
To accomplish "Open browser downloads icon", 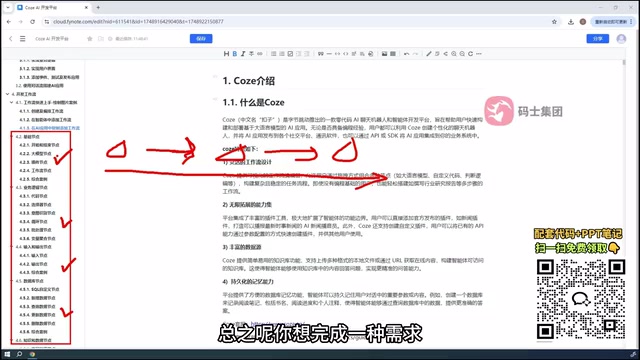I will coord(571,22).
